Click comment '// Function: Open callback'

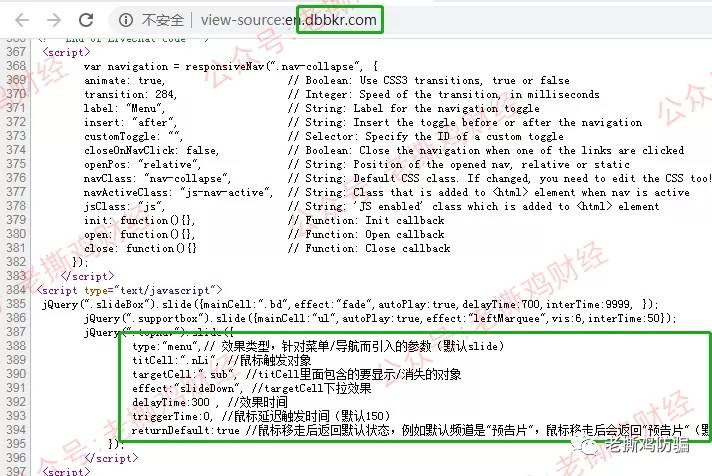click(x=366, y=235)
